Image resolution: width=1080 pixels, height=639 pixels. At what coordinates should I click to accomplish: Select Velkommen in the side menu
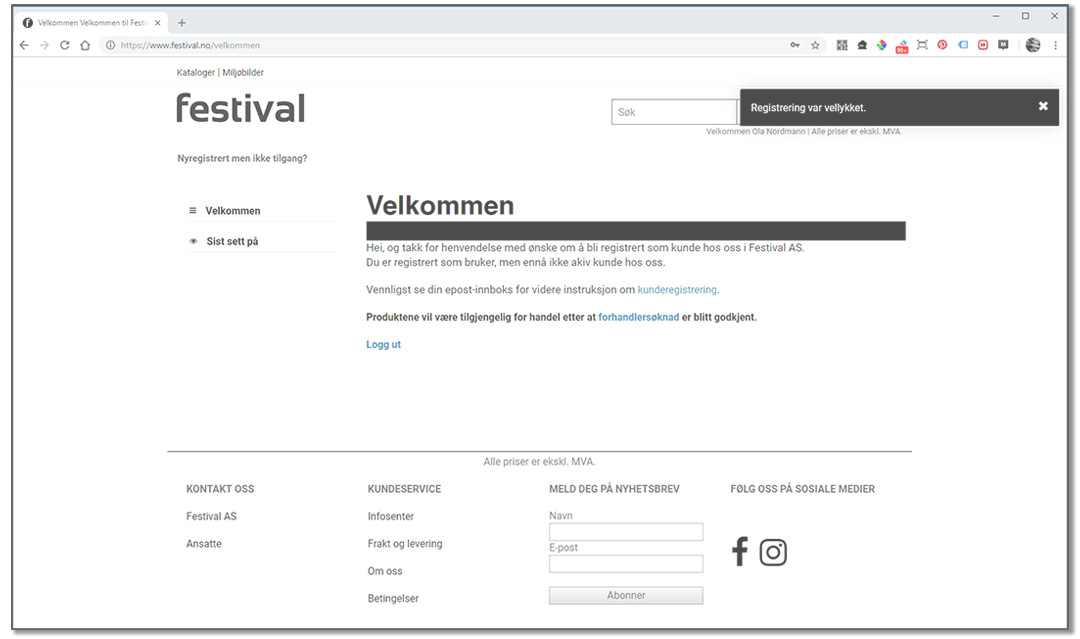point(233,211)
